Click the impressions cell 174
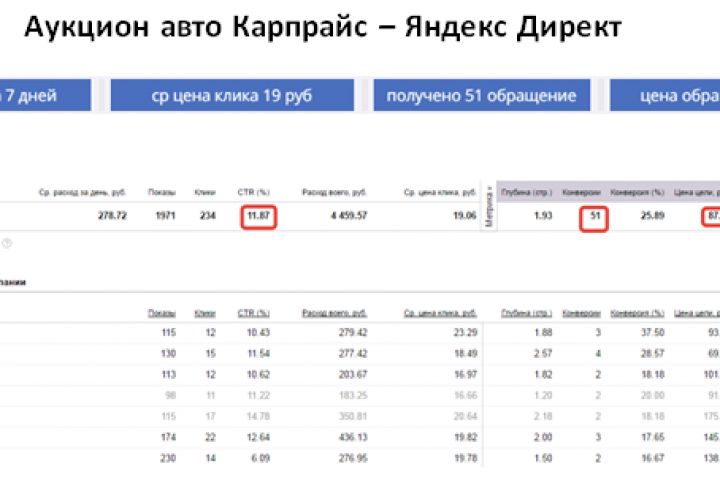The width and height of the screenshot is (720, 480). (169, 437)
